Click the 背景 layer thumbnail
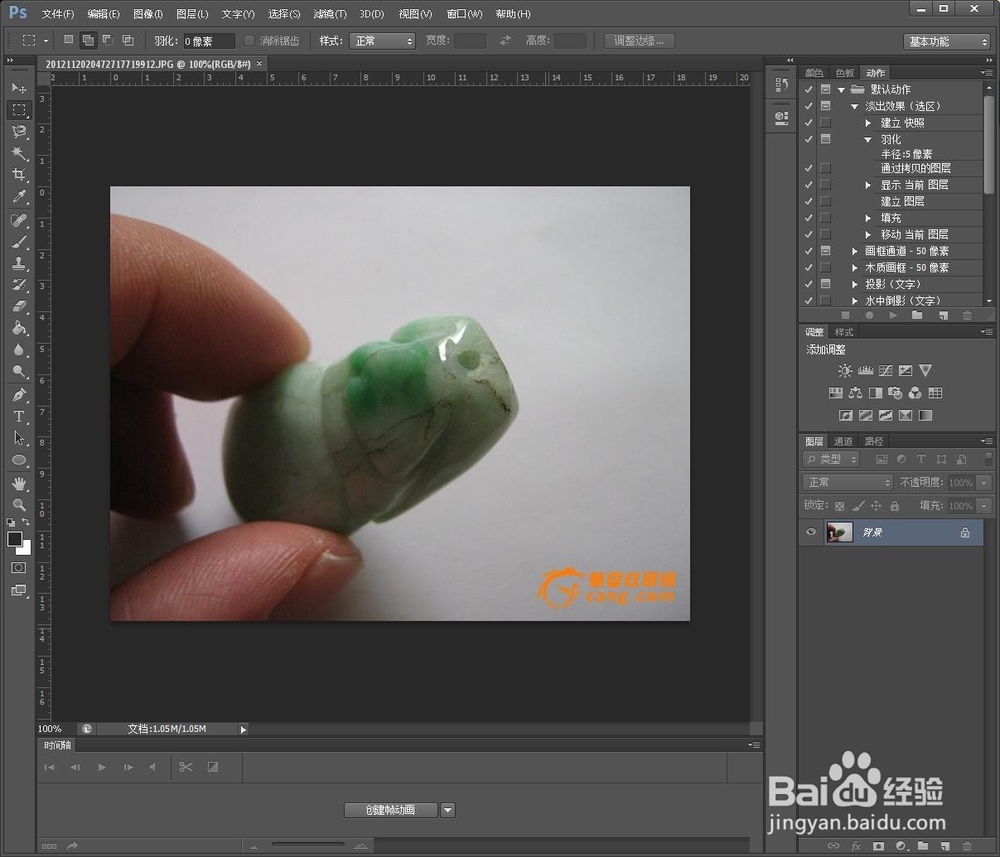The image size is (1000, 857). click(x=839, y=532)
